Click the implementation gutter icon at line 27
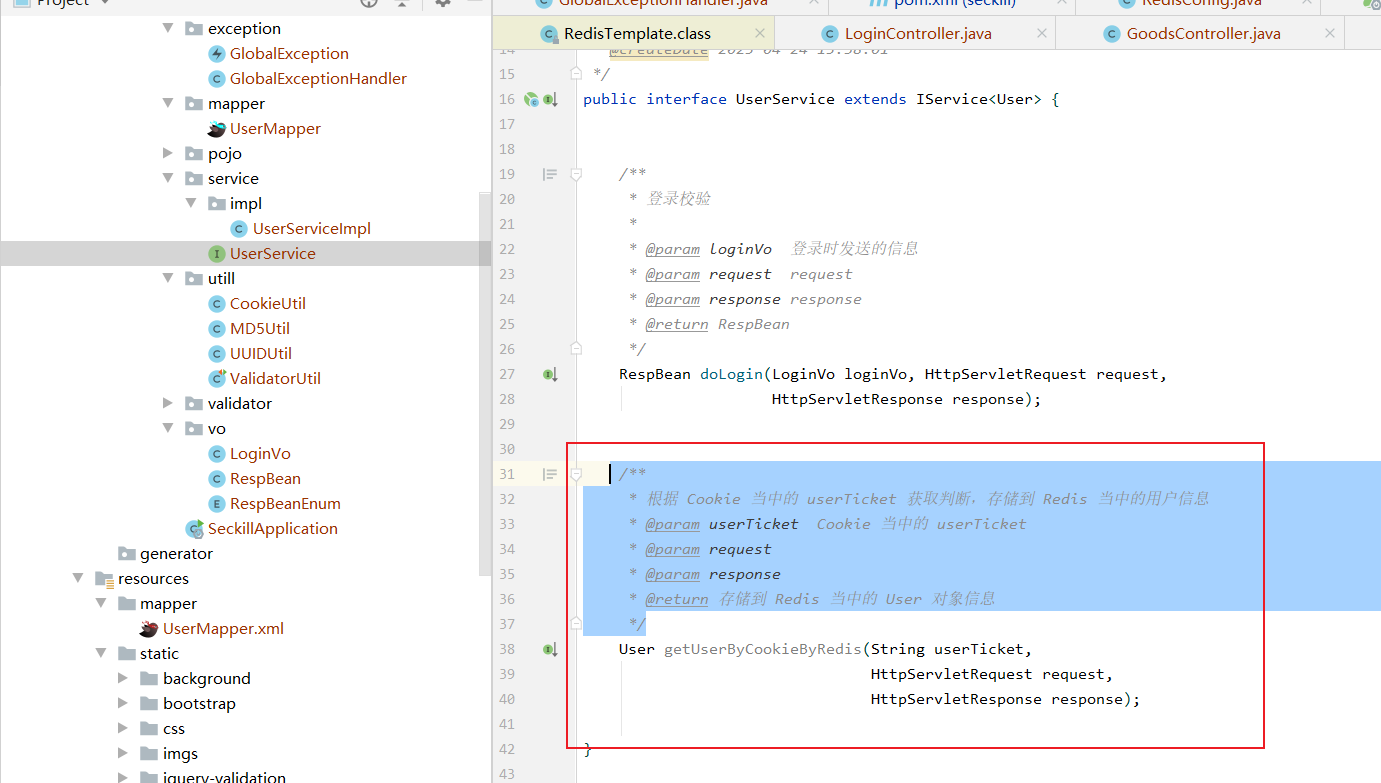1381x783 pixels. 550,374
